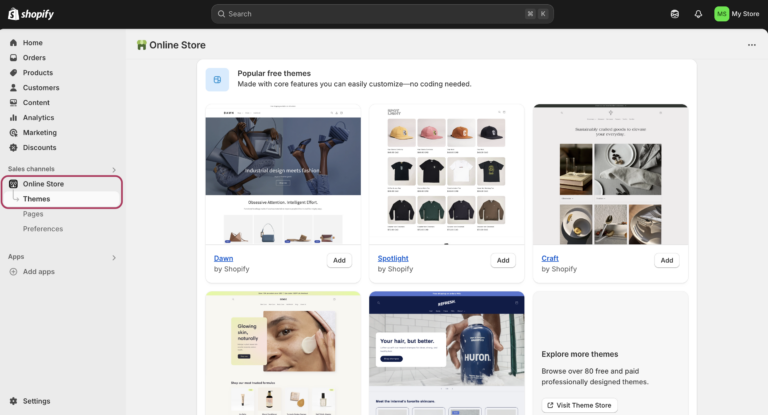Open Orders from the sidebar icon
Viewport: 768px width, 415px height.
point(13,58)
